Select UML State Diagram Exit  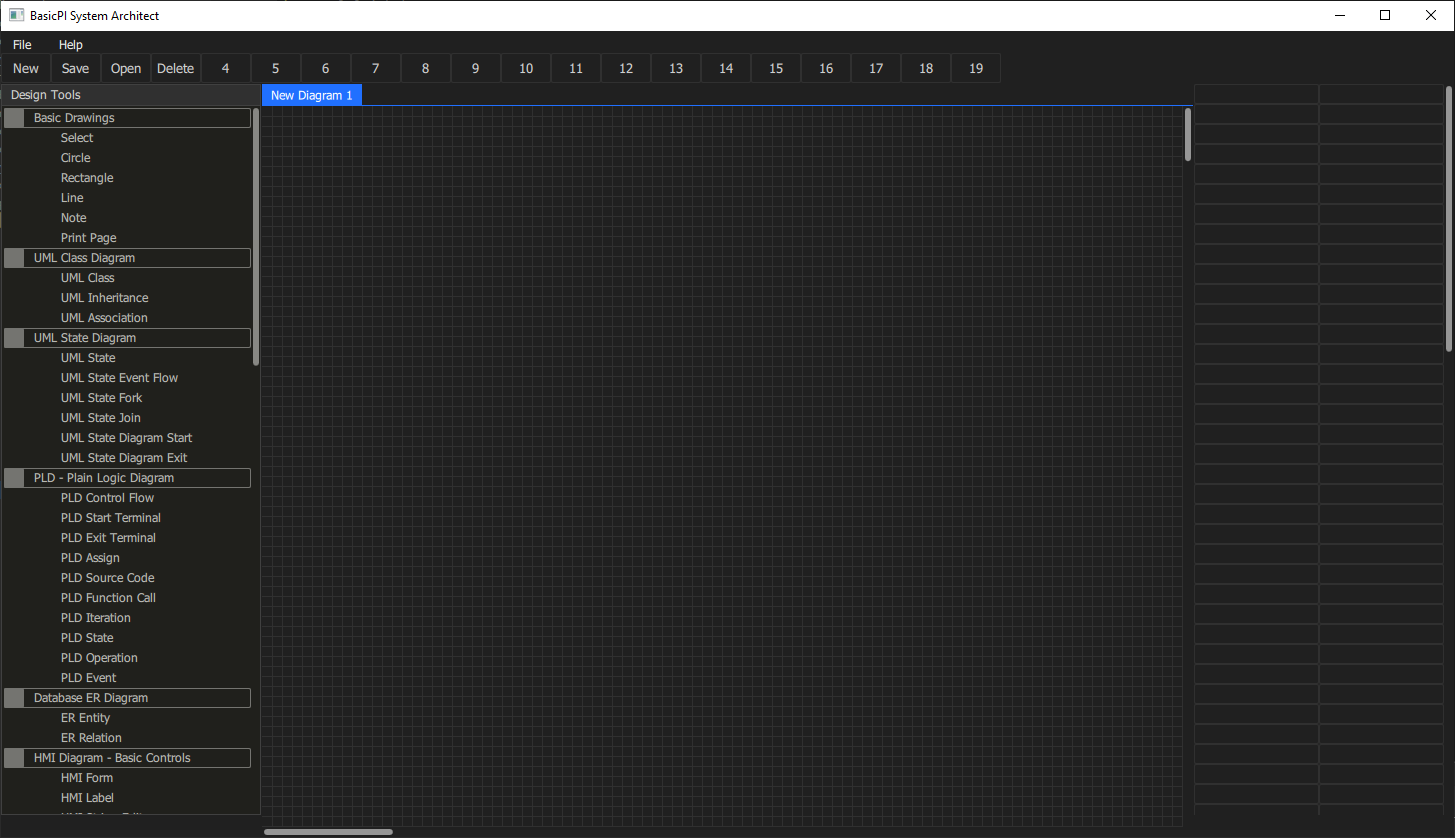[124, 458]
